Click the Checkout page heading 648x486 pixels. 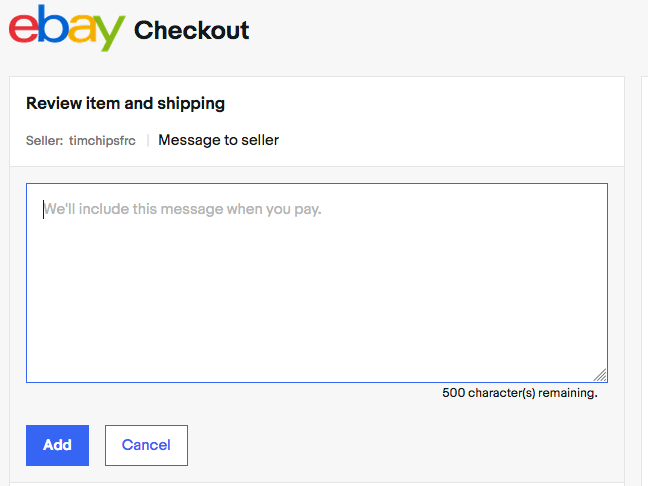click(192, 31)
